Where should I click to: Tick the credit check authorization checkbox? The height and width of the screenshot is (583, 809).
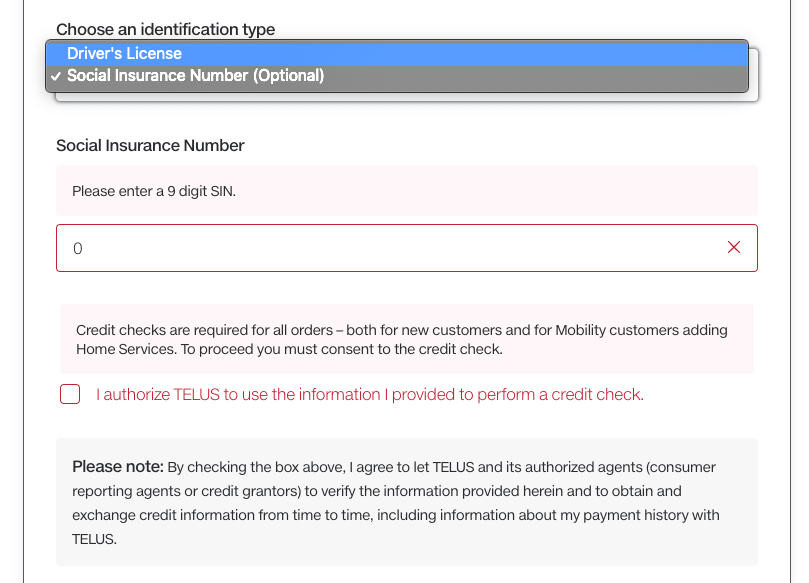pyautogui.click(x=70, y=394)
